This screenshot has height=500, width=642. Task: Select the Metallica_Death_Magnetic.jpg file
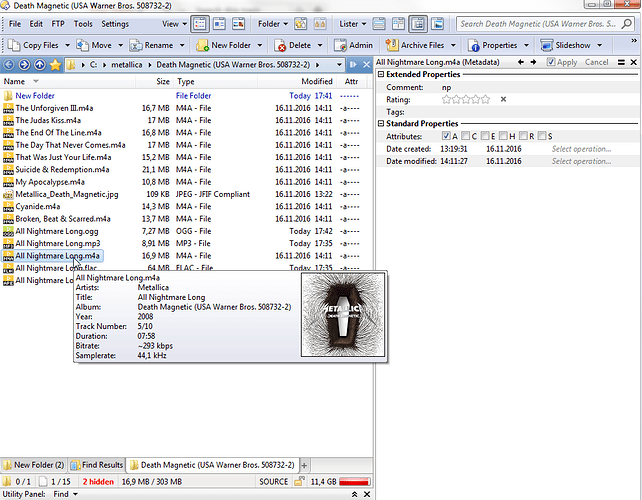click(67, 194)
